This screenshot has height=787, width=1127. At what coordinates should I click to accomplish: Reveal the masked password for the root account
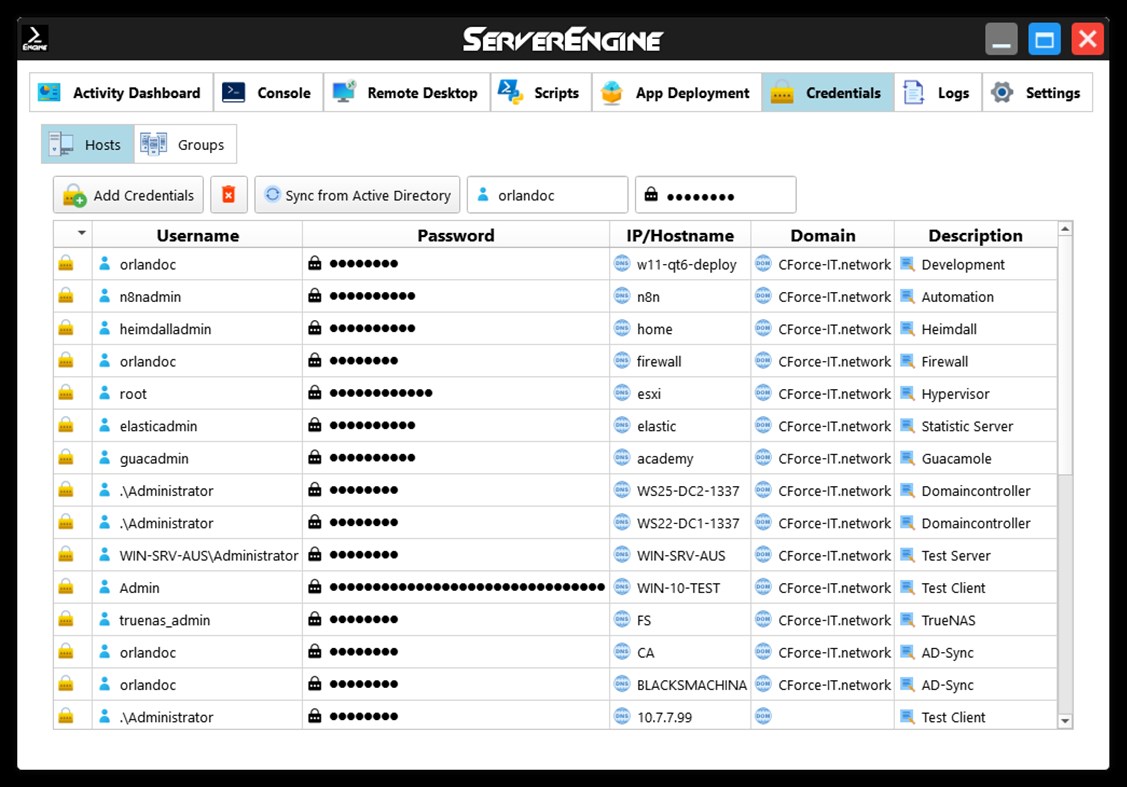318,393
